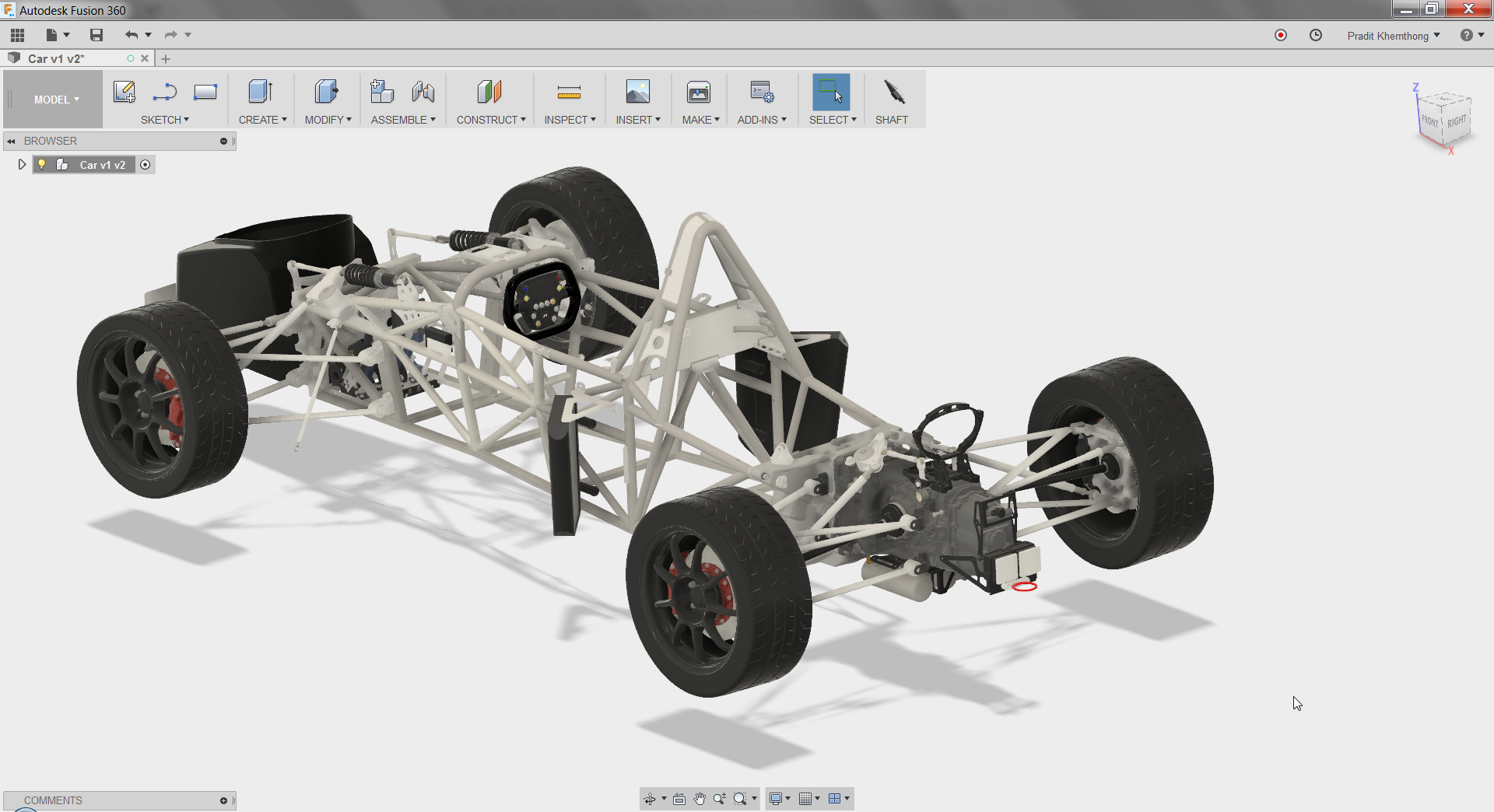Click the New Component icon in Assemble

point(382,92)
